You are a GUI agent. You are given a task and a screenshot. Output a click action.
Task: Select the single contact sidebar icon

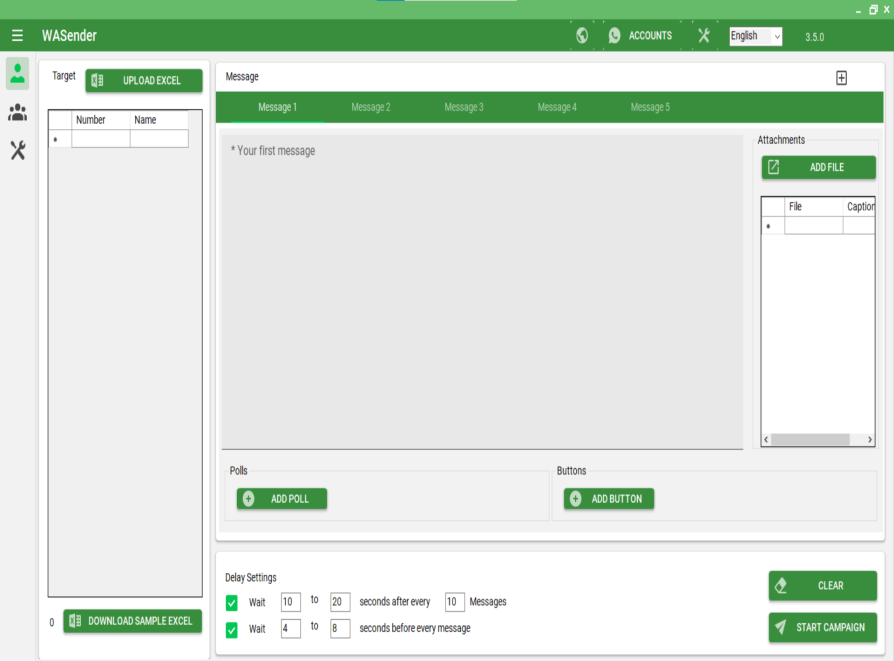(18, 73)
